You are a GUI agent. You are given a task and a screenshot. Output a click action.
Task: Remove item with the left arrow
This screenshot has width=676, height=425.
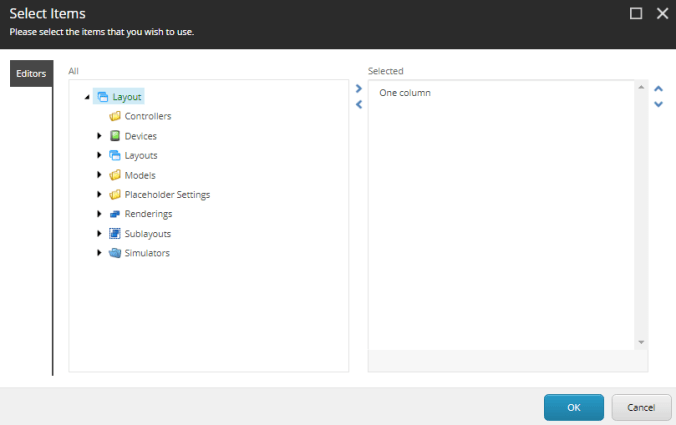pyautogui.click(x=359, y=104)
